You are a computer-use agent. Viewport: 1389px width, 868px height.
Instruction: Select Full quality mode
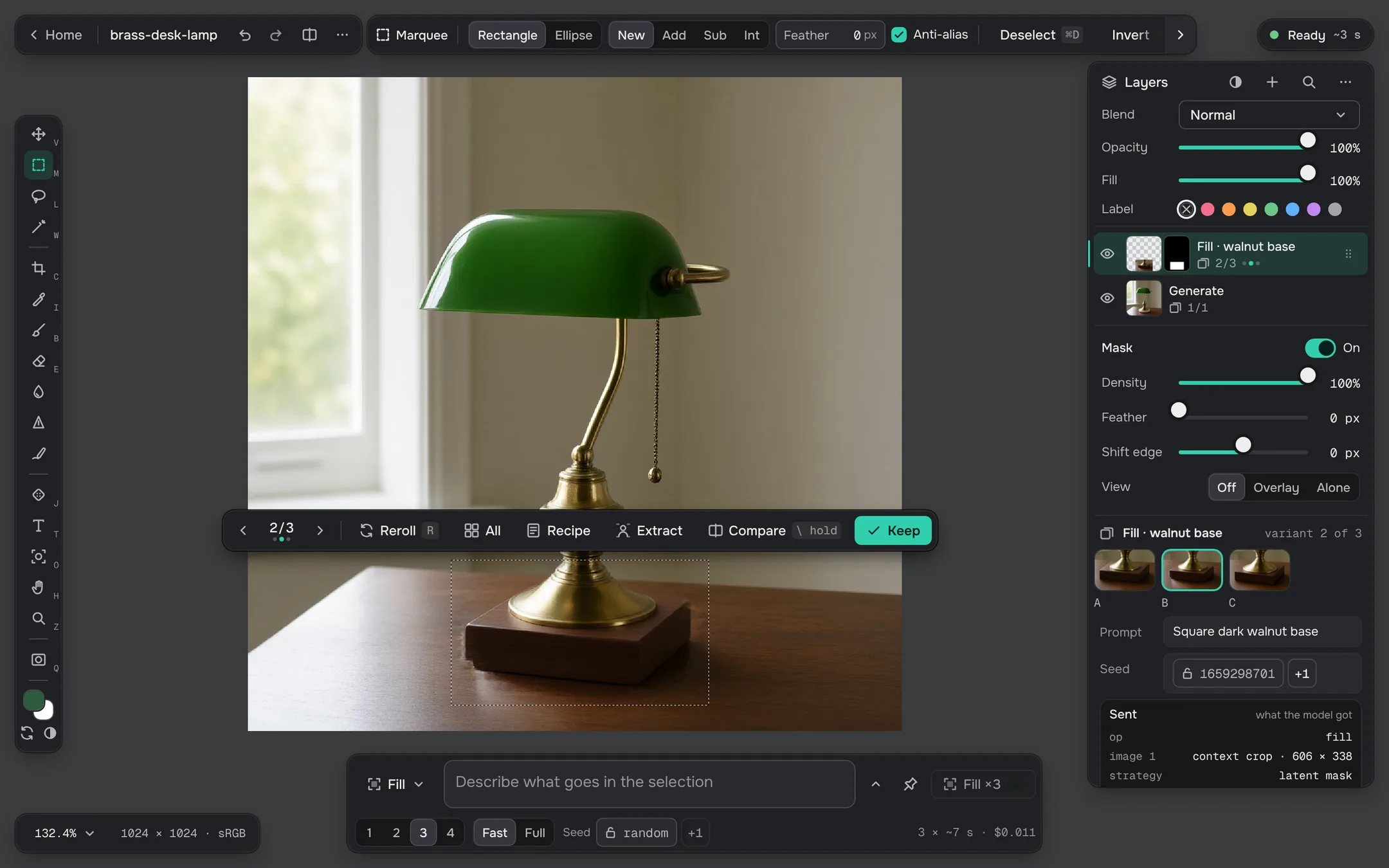click(534, 833)
